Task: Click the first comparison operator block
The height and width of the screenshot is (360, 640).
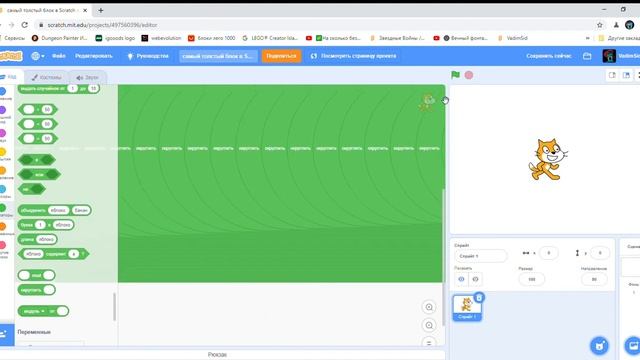Action: point(38,109)
